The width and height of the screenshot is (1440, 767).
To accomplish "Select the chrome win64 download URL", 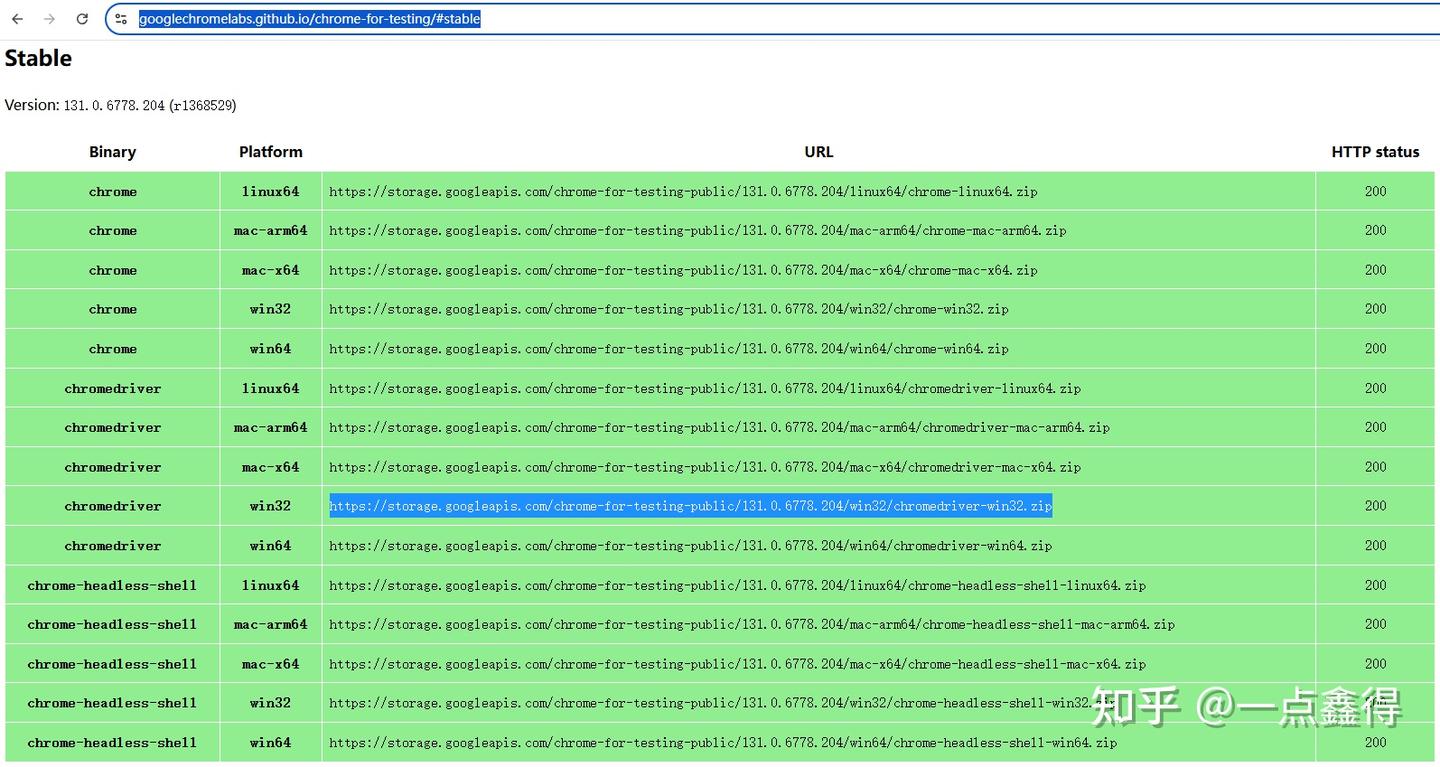I will [x=668, y=349].
